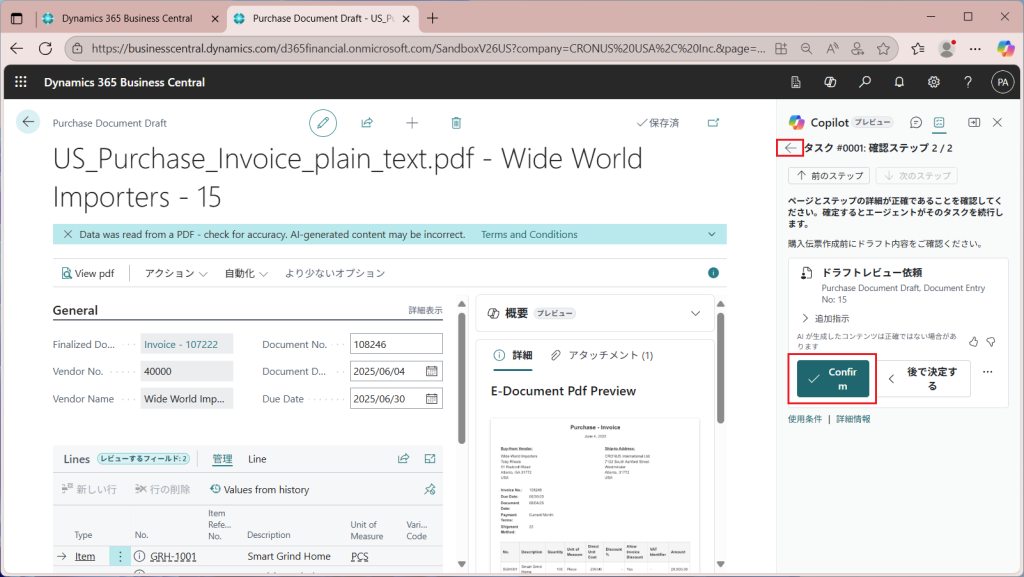Click the E-Document PDF preview thumbnail

[x=595, y=495]
